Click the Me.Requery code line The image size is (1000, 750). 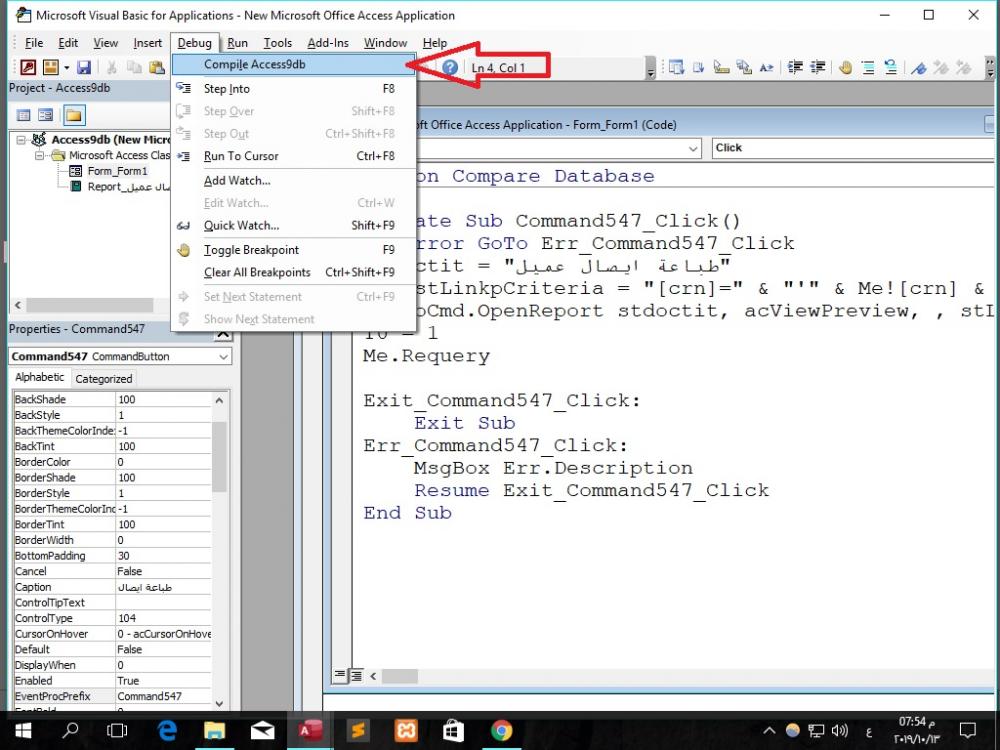[426, 356]
